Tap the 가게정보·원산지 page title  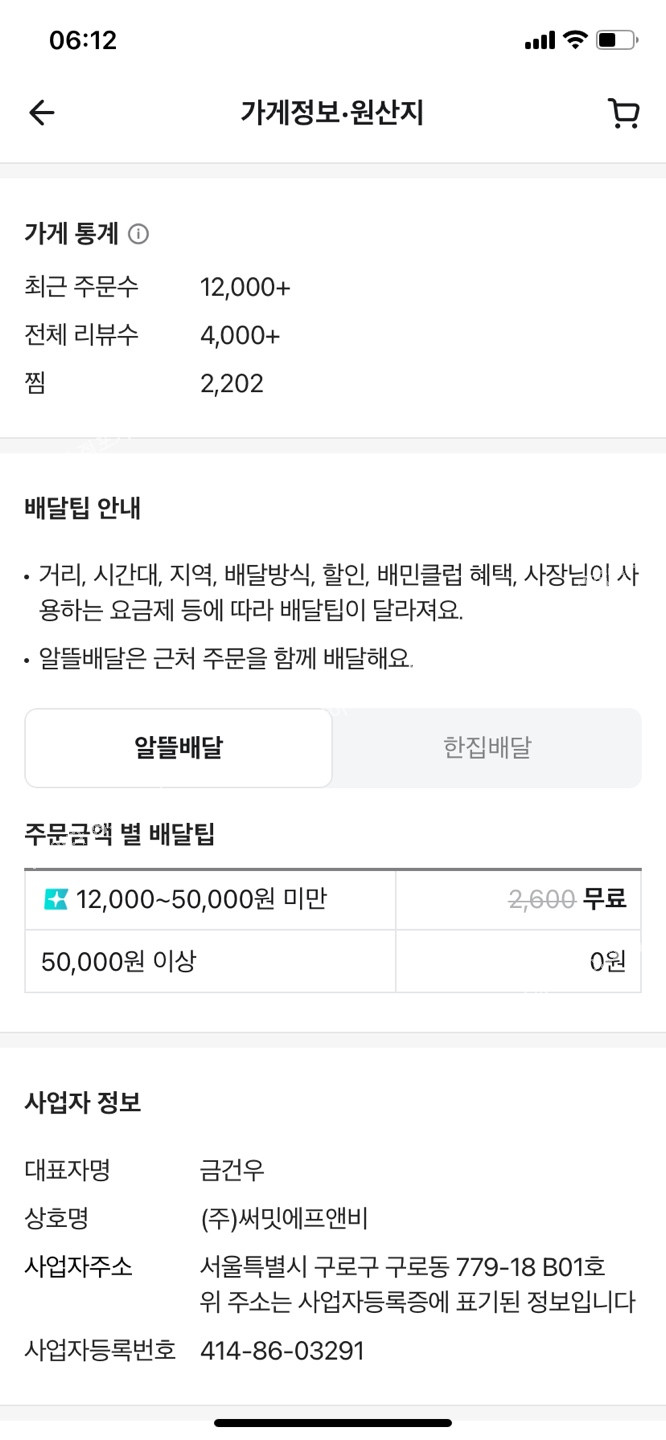[x=332, y=113]
